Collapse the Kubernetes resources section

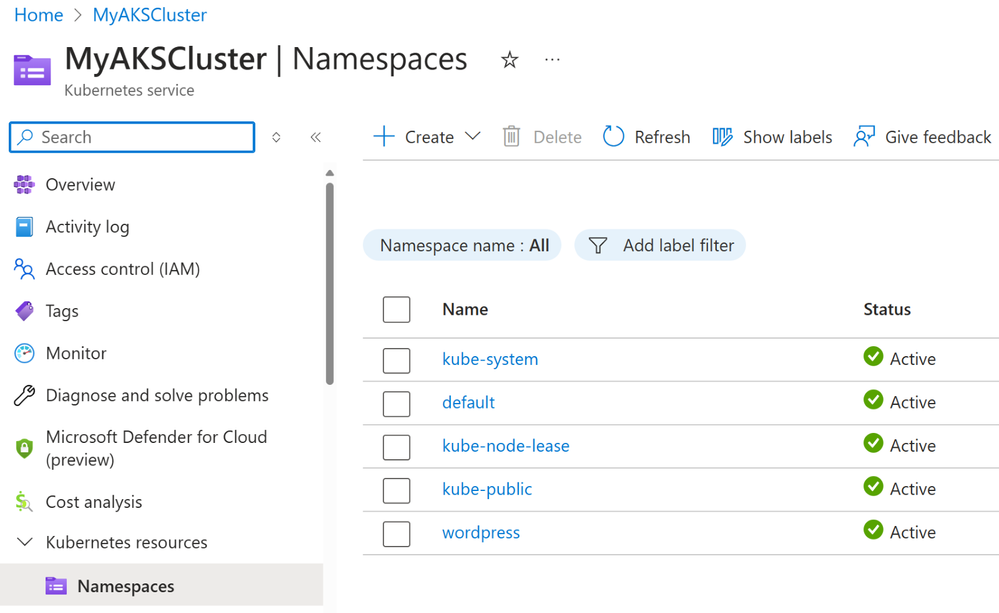point(24,542)
